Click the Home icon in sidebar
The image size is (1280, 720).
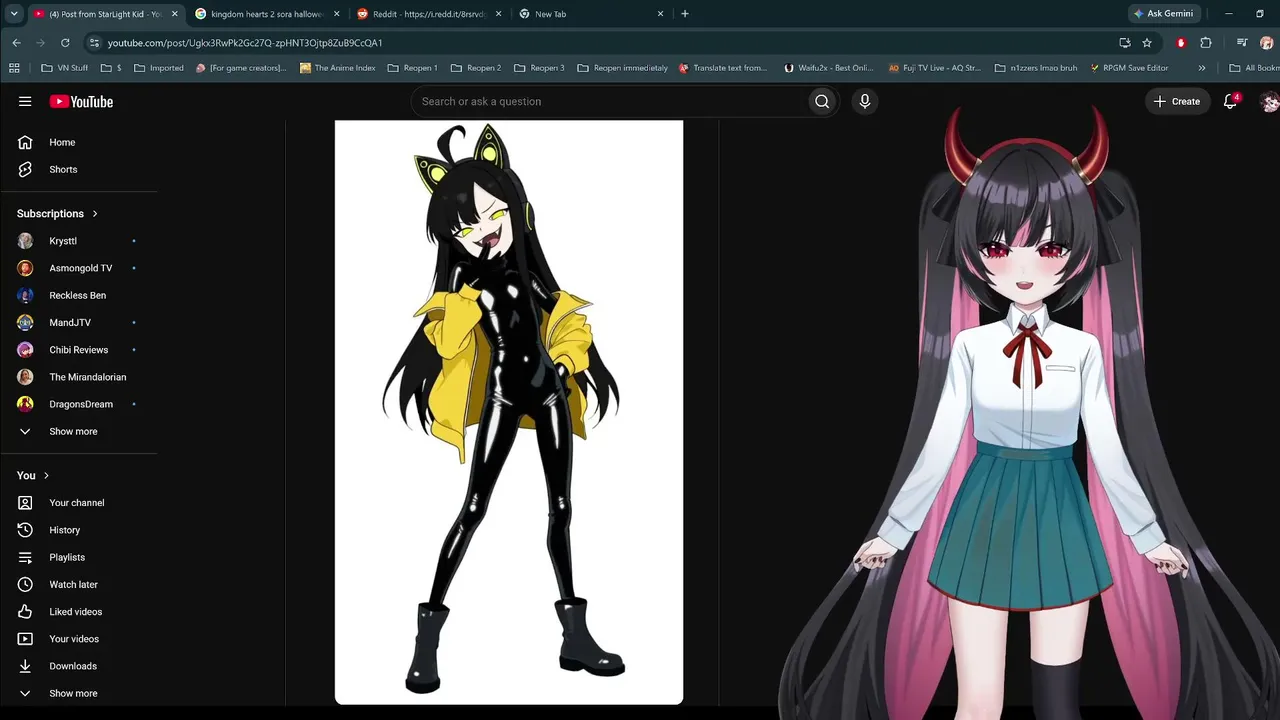tap(25, 142)
